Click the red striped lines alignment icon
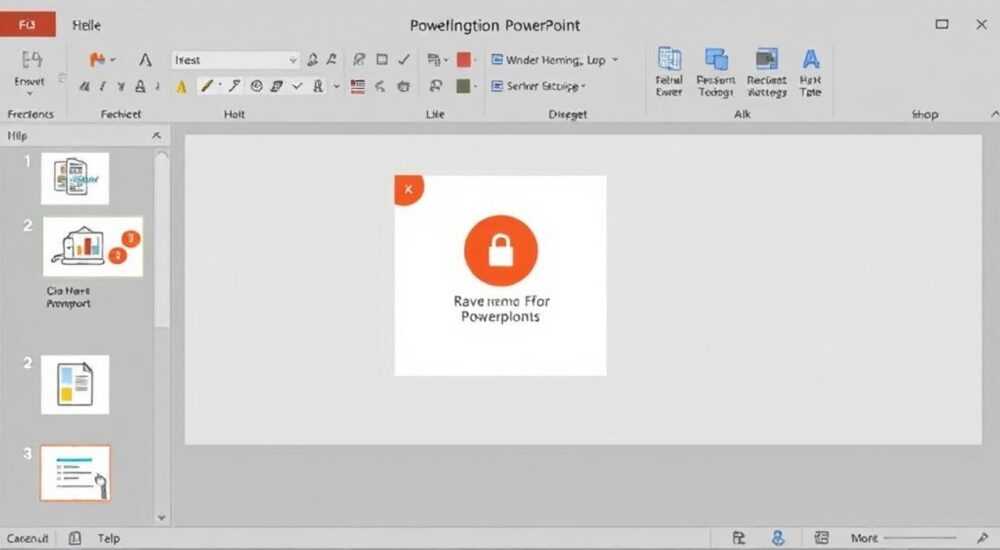 coord(358,87)
